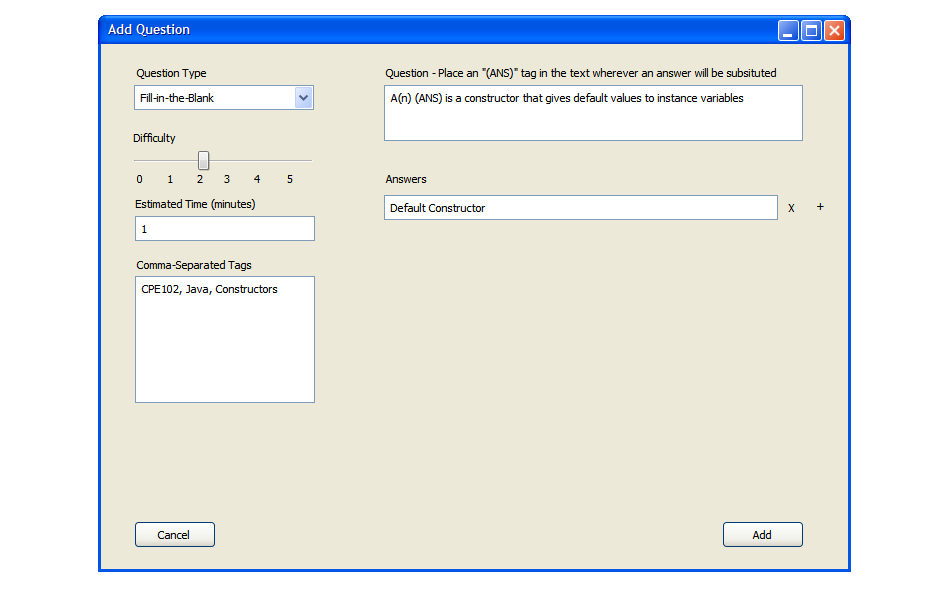Set Difficulty slider to 4
Screen dimensions: 934x594
point(257,160)
